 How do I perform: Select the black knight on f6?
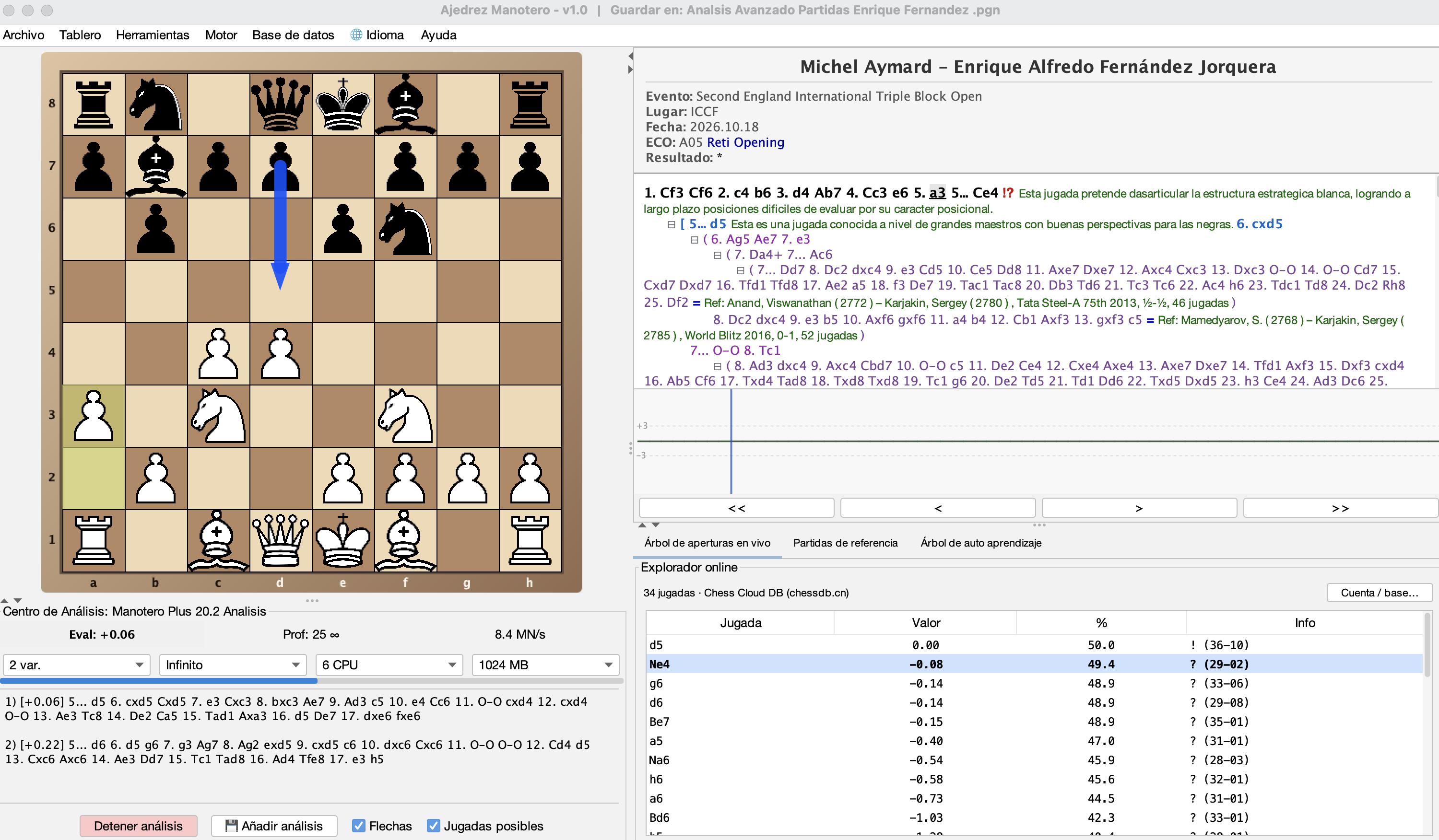[x=405, y=229]
